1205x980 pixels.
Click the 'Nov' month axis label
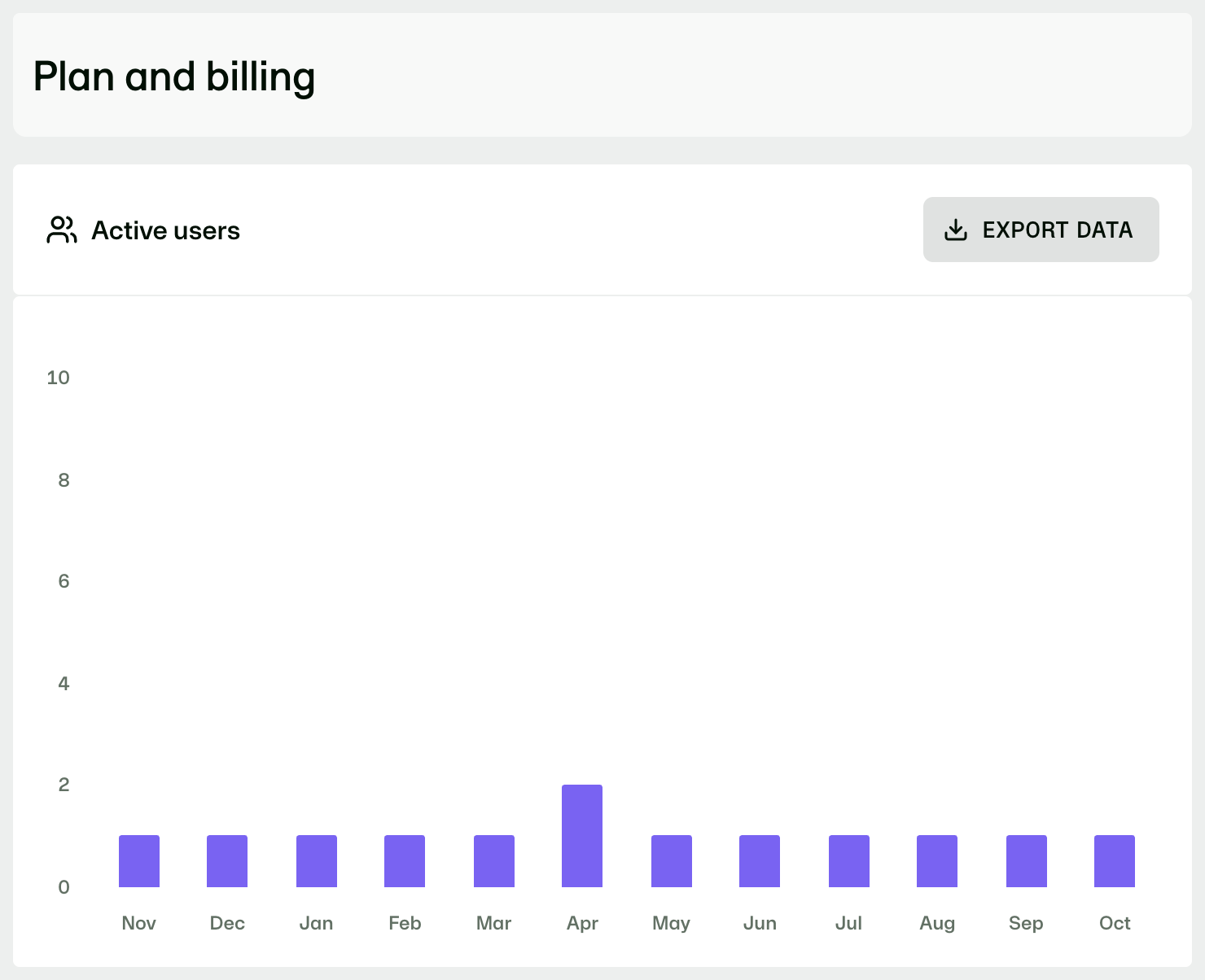pos(138,923)
